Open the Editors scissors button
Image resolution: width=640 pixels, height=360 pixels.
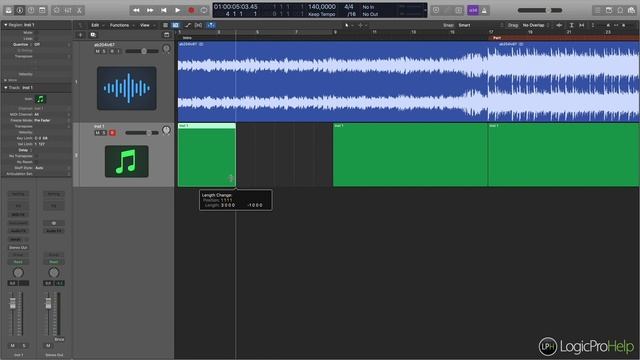pos(79,10)
